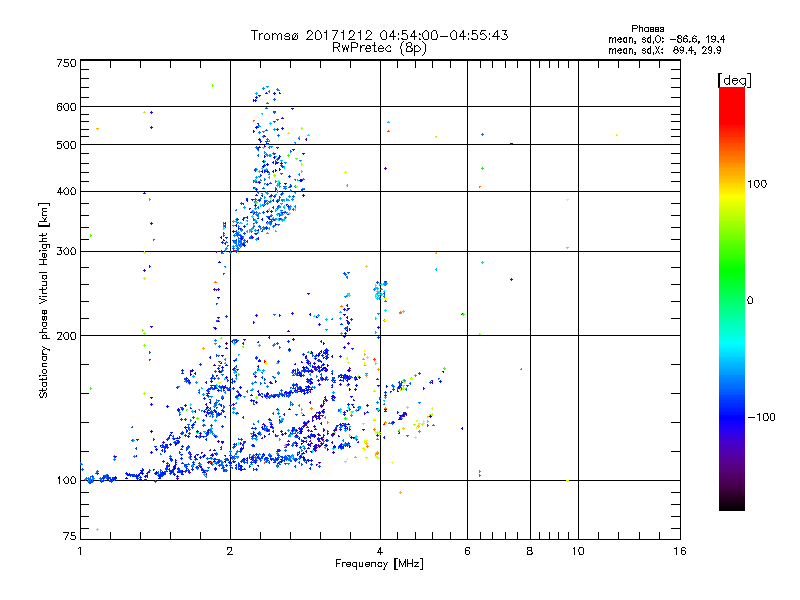
Task: Click the colorbar tick label '-100'
Action: coord(761,417)
